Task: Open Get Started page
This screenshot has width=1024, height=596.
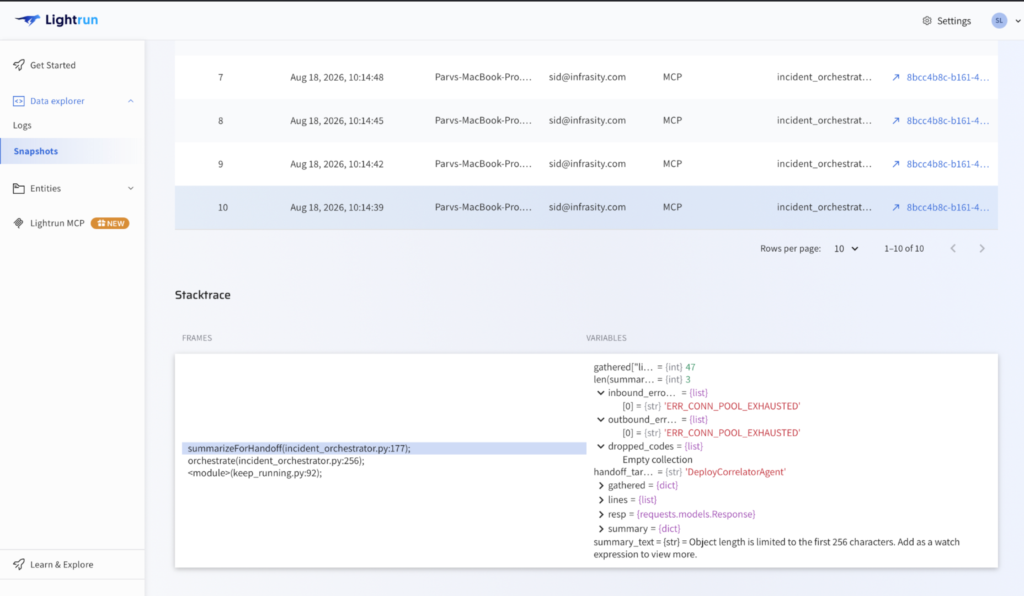Action: [x=53, y=65]
